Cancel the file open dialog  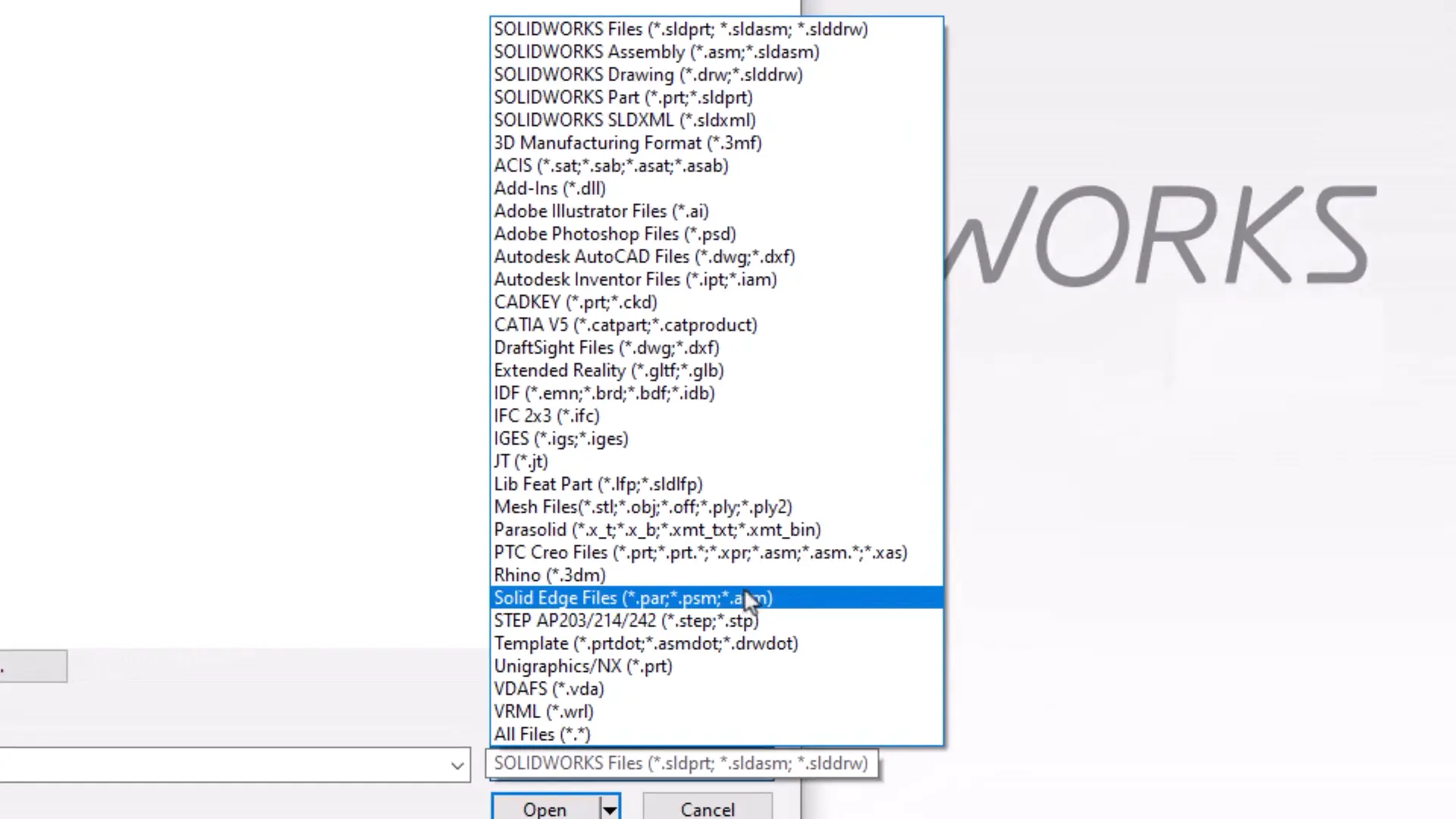[707, 808]
